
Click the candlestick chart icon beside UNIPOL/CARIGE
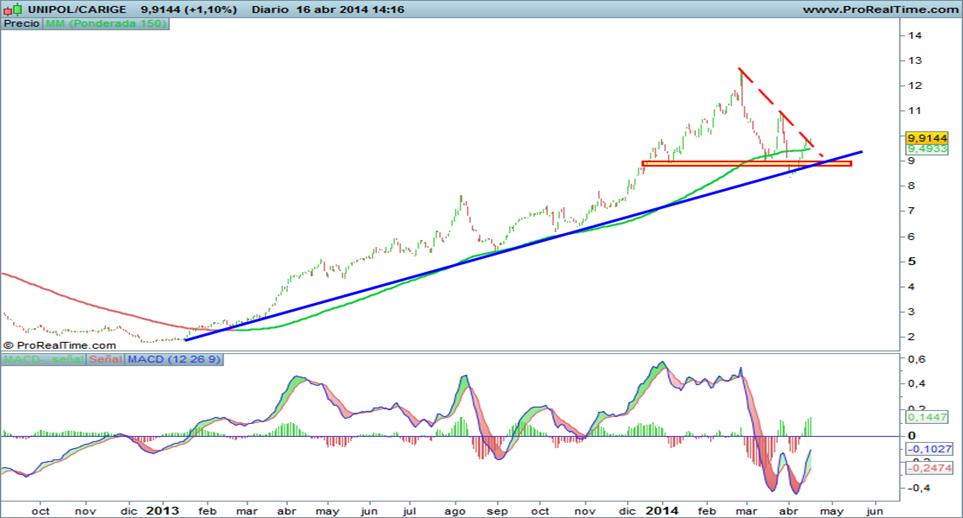click(13, 9)
